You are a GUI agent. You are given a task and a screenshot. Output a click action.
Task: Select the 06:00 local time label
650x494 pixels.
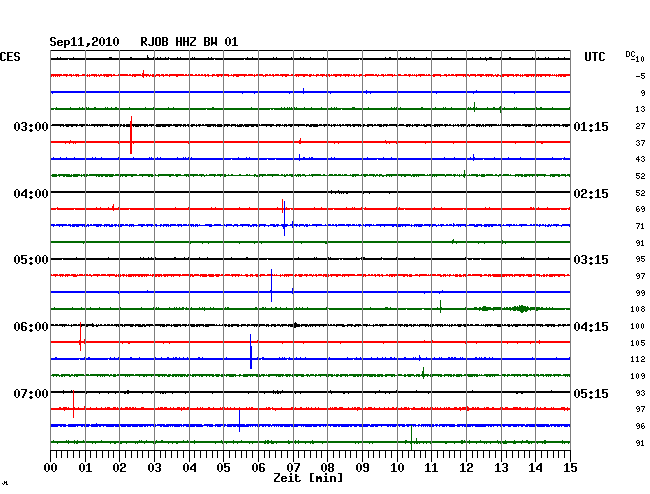[31, 327]
